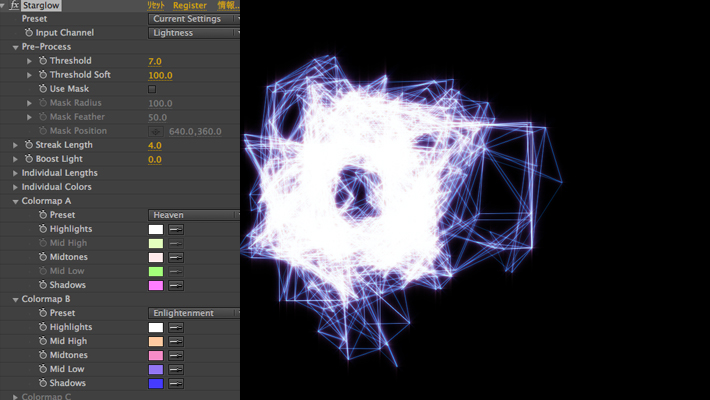
Task: Click the Streak Length value 4.0
Action: 155,145
